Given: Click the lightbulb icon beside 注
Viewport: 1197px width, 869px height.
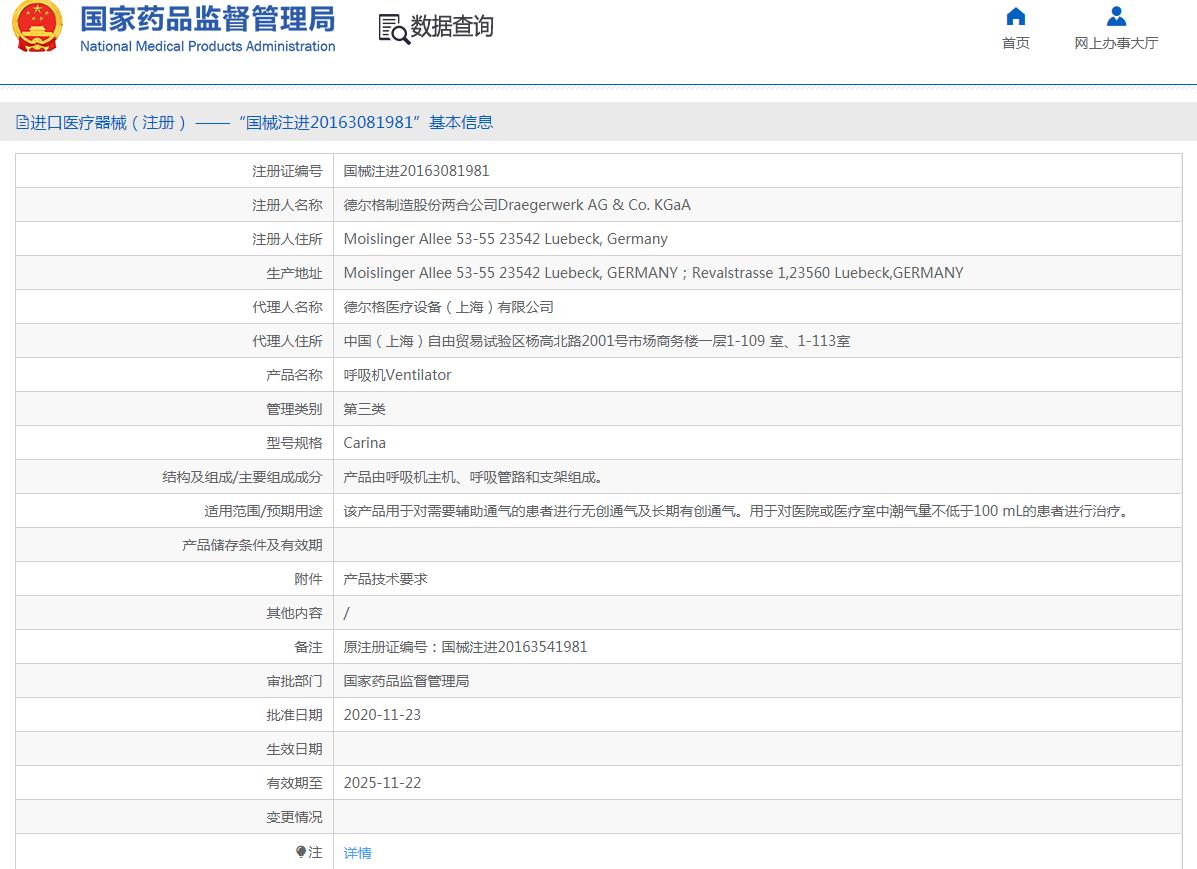Looking at the screenshot, I should click(x=300, y=852).
